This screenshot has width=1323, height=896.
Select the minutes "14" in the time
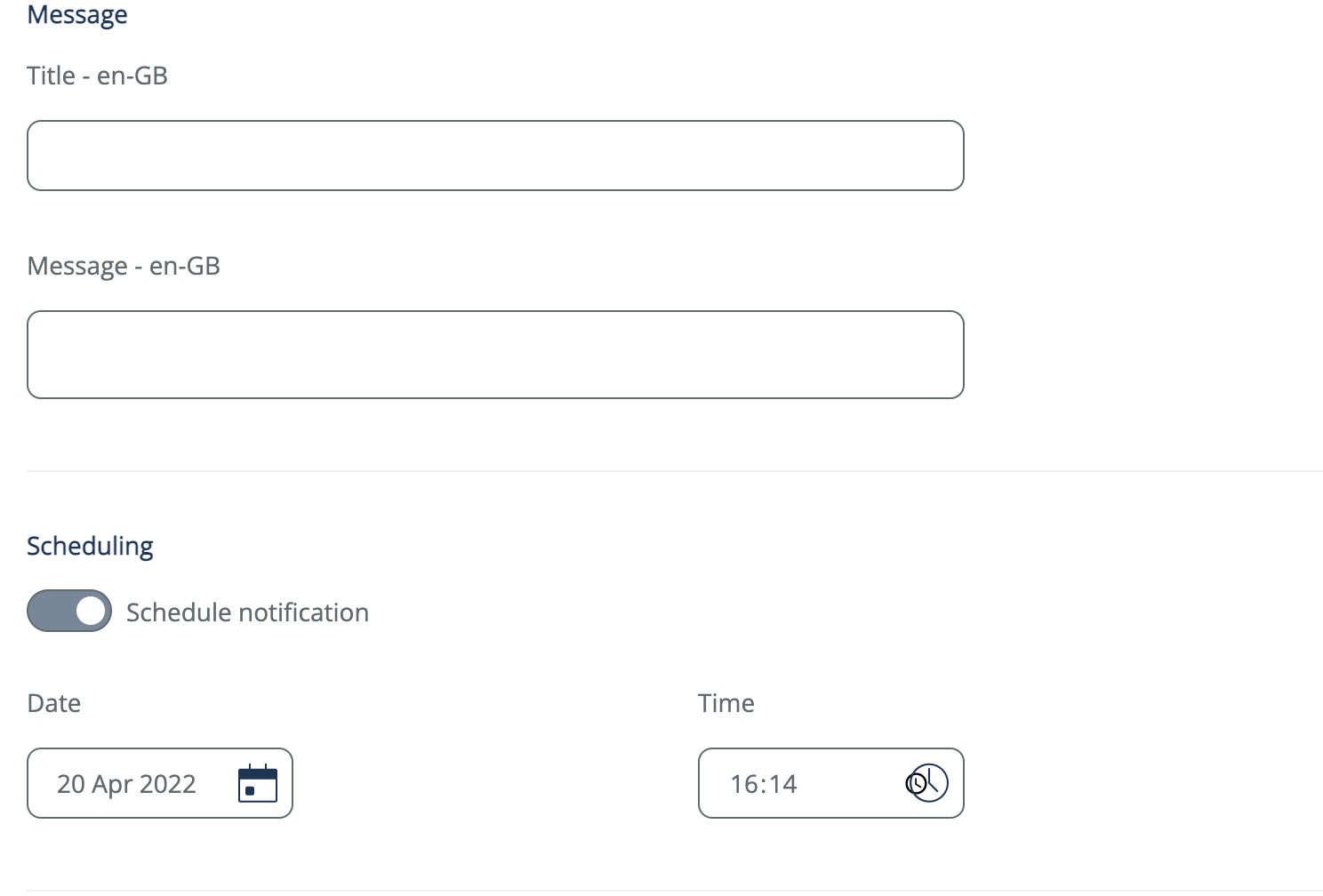point(782,784)
